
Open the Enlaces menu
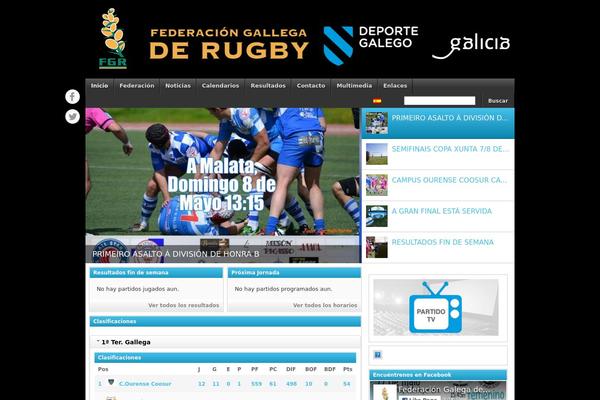tap(395, 86)
